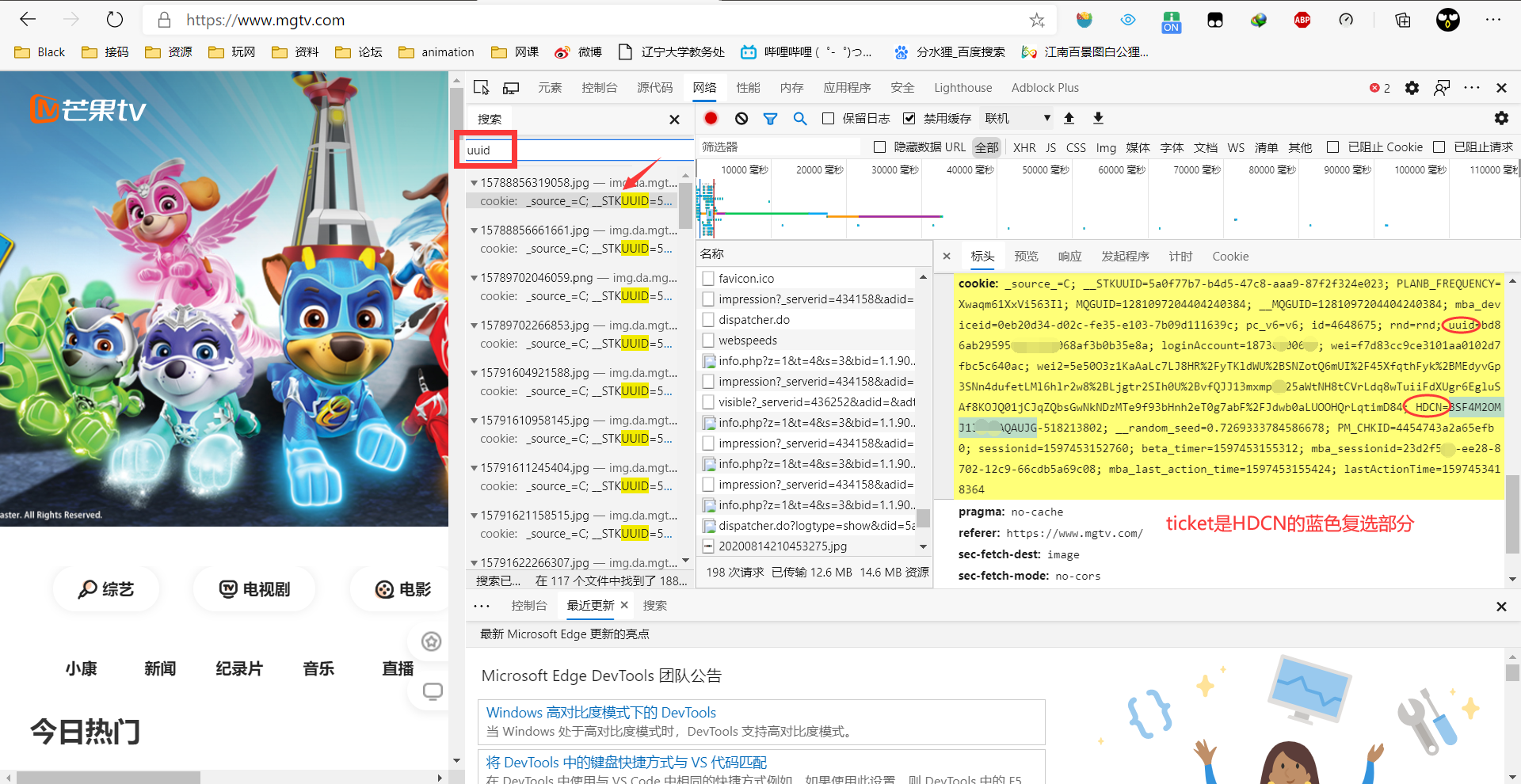Collapse search result 15789702046059.png

[474, 278]
